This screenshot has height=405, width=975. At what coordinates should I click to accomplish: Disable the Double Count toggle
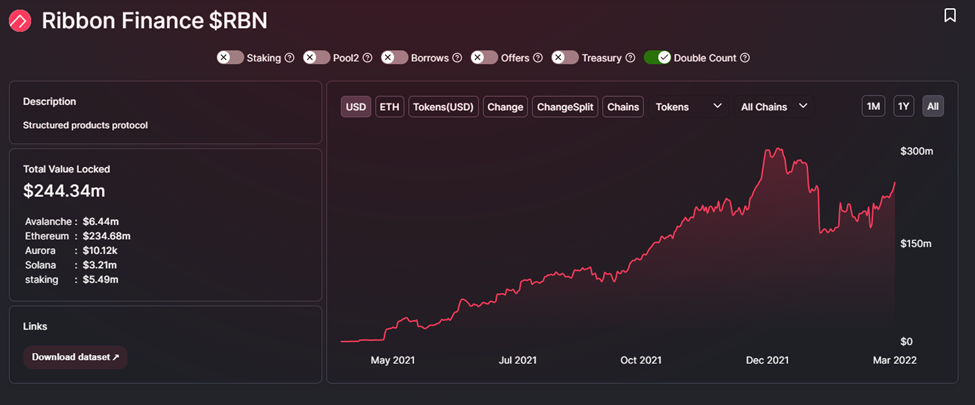click(x=657, y=58)
